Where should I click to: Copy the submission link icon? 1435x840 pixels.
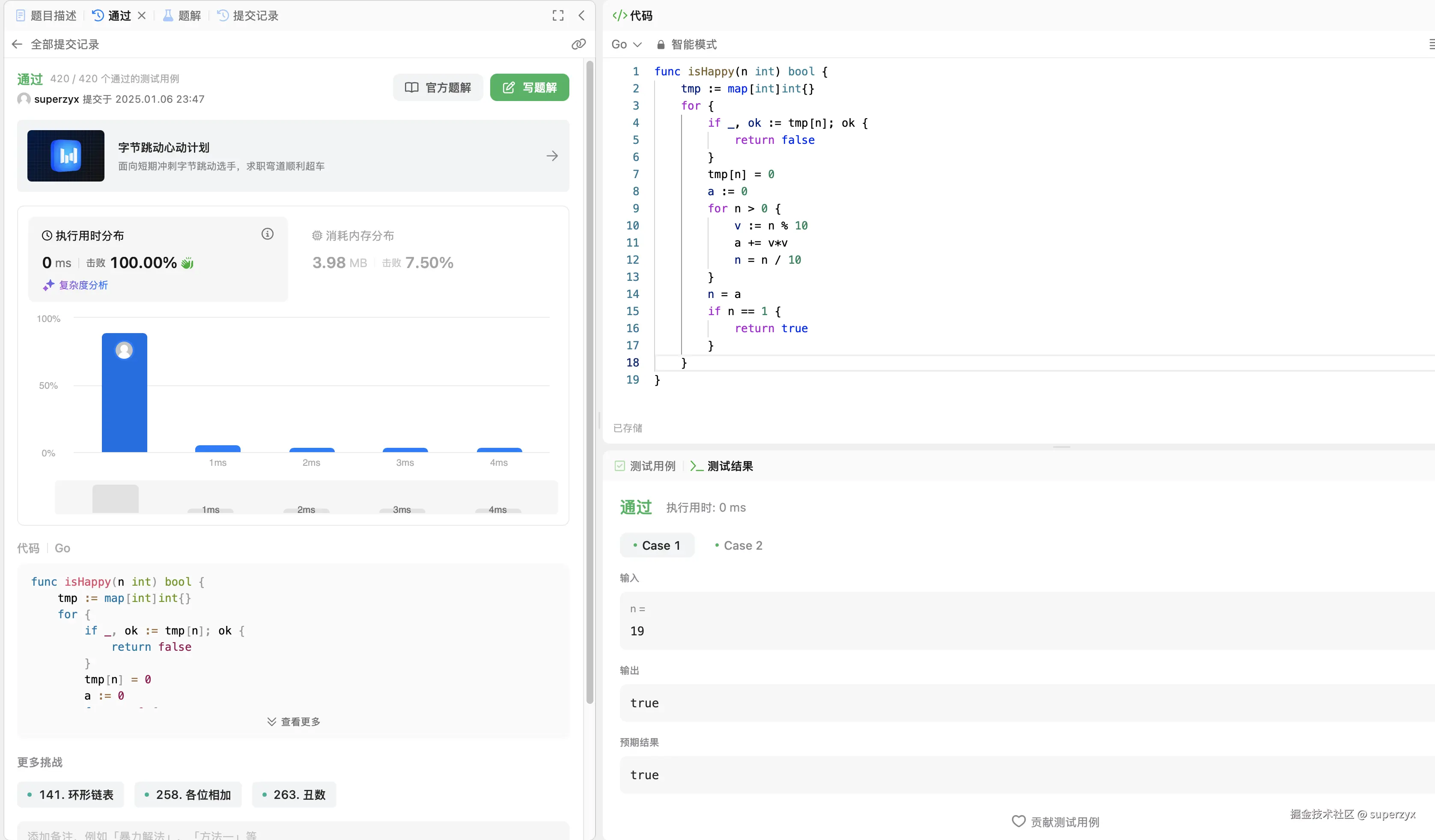coord(578,44)
